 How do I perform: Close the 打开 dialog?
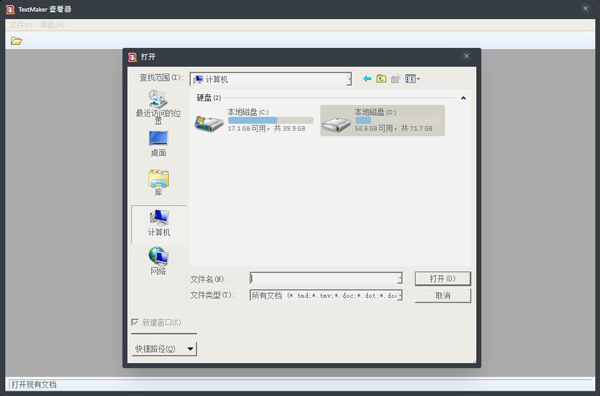point(466,56)
